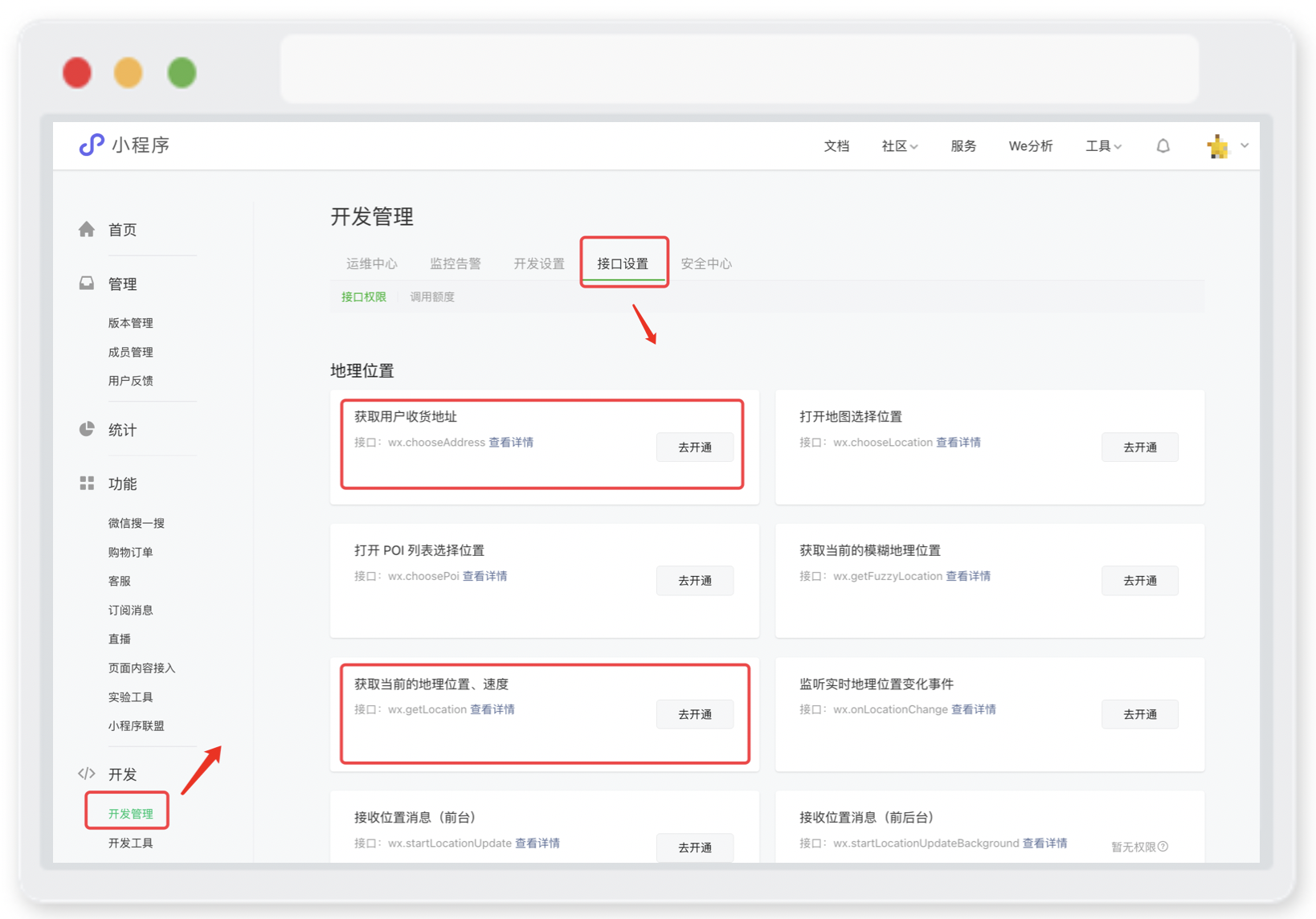Screen dimensions: 1316x919
Task: Expand the 社区 dropdown menu
Action: pyautogui.click(x=899, y=146)
